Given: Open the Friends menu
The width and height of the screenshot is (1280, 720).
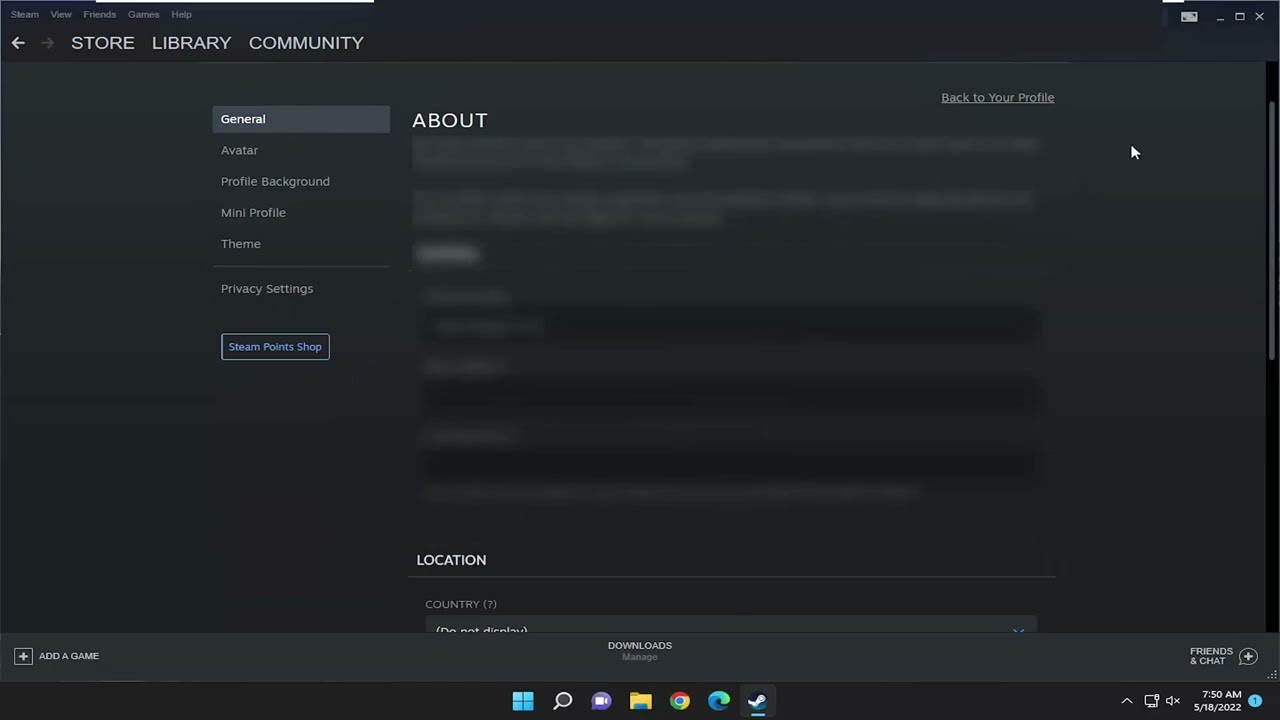Looking at the screenshot, I should click(x=100, y=14).
